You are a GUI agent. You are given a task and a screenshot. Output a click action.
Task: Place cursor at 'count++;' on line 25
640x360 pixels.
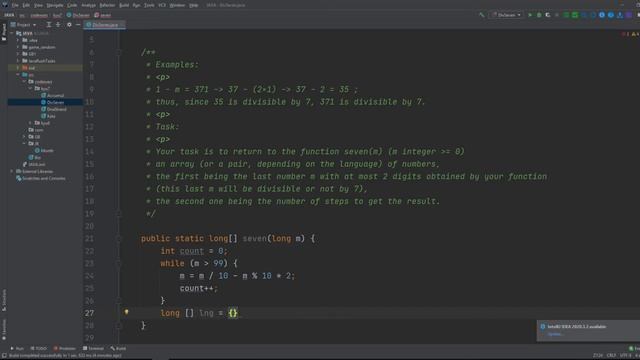click(198, 288)
